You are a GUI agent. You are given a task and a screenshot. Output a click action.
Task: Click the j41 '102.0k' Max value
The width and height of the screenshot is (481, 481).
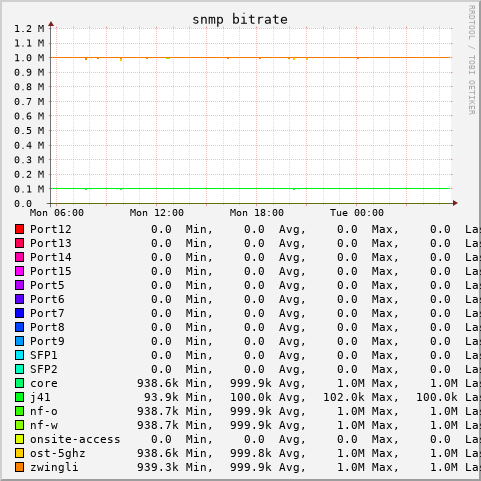coord(344,397)
